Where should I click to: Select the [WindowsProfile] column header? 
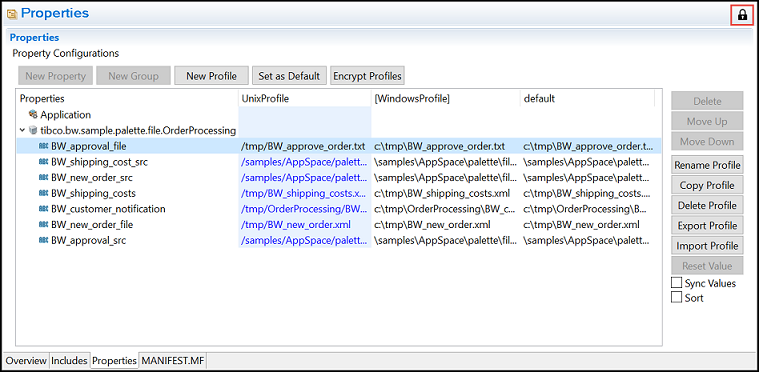445,98
